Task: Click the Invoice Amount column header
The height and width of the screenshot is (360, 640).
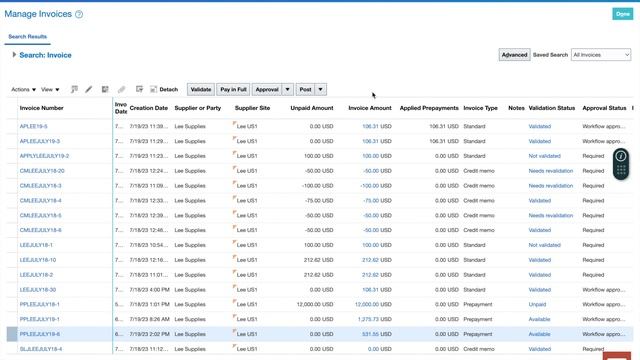Action: [370, 108]
